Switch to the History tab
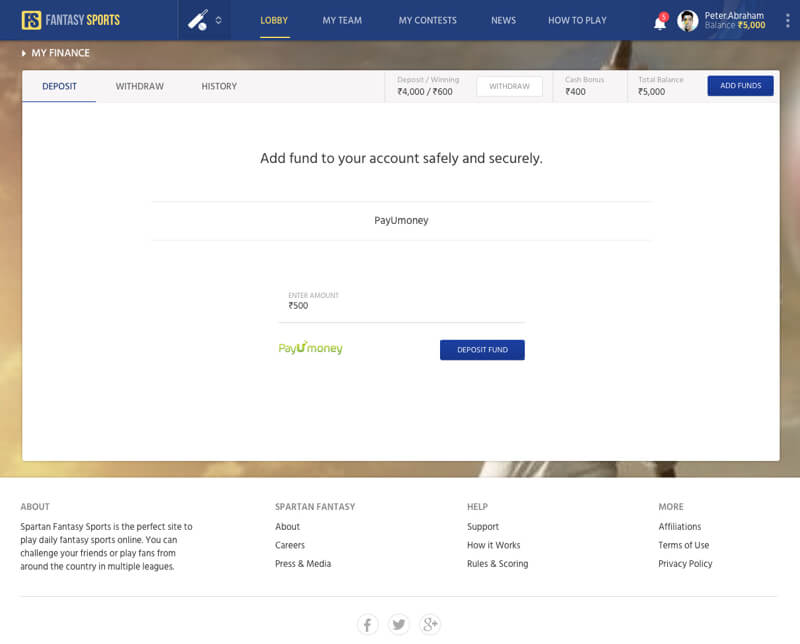This screenshot has width=800, height=644. tap(219, 86)
